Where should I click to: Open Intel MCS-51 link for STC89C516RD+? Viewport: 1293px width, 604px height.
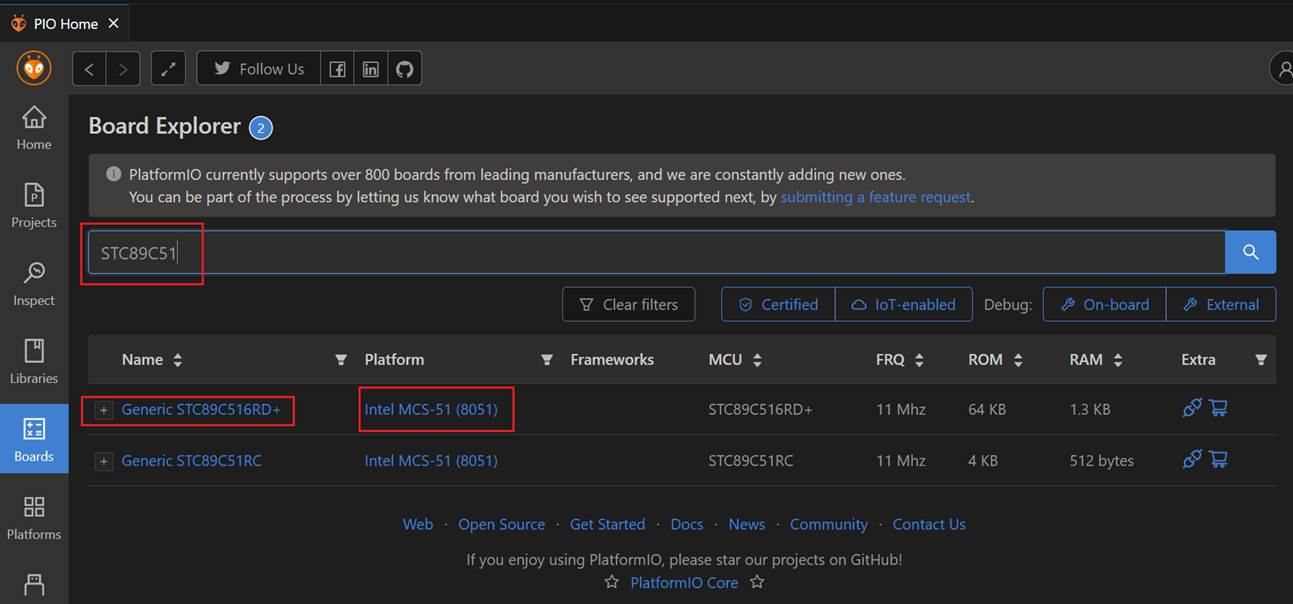(431, 409)
